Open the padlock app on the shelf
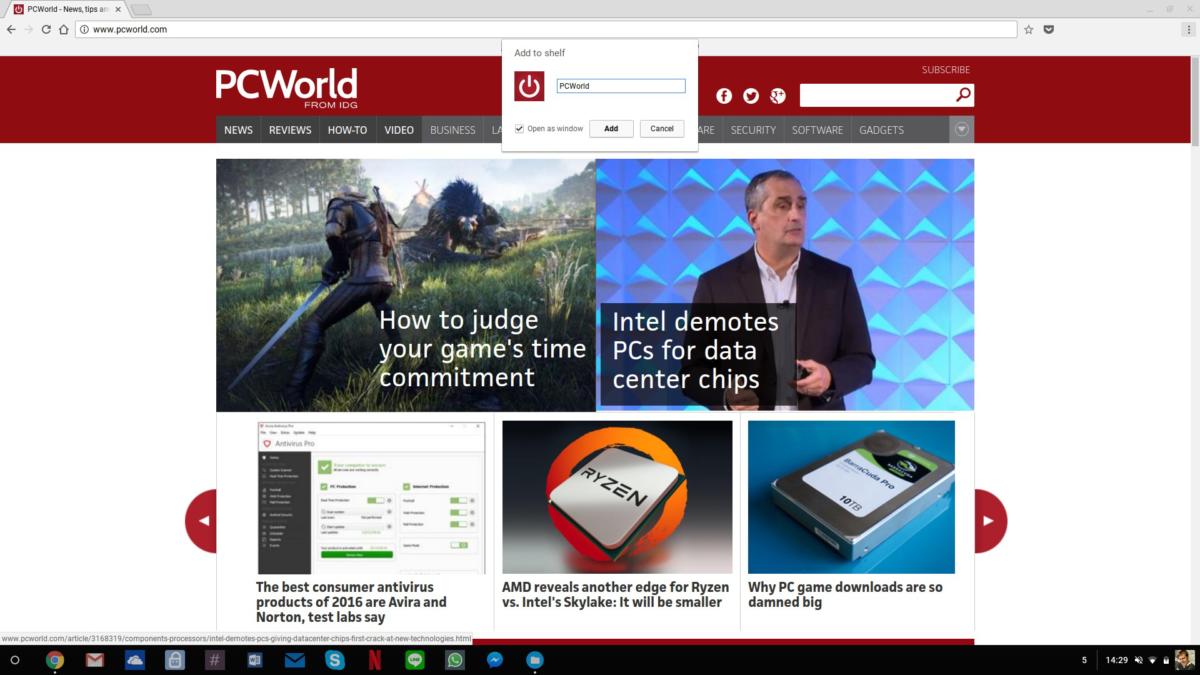Screen dimensions: 1200x675 click(175, 660)
